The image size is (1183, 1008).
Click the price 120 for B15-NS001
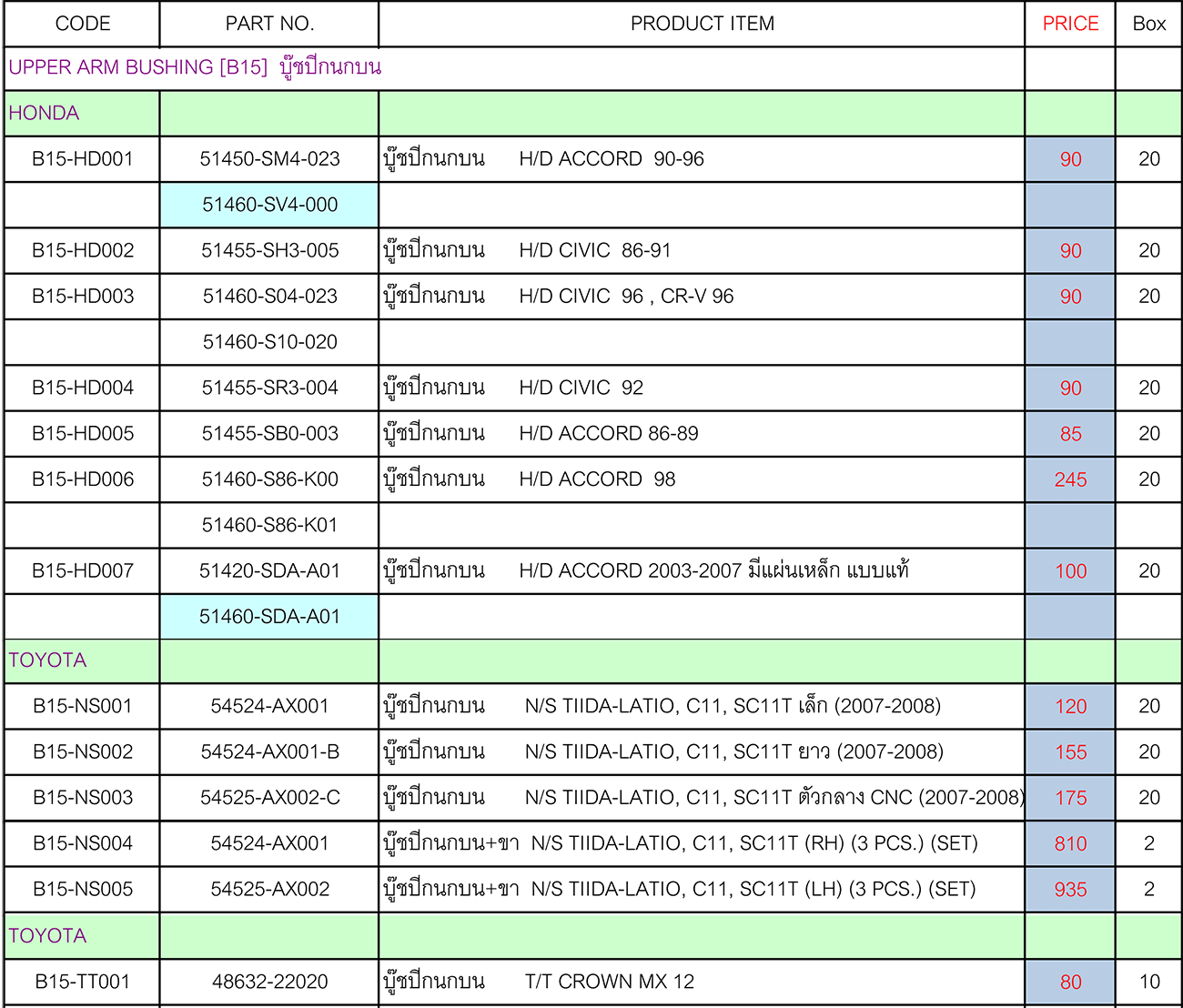click(x=1070, y=707)
